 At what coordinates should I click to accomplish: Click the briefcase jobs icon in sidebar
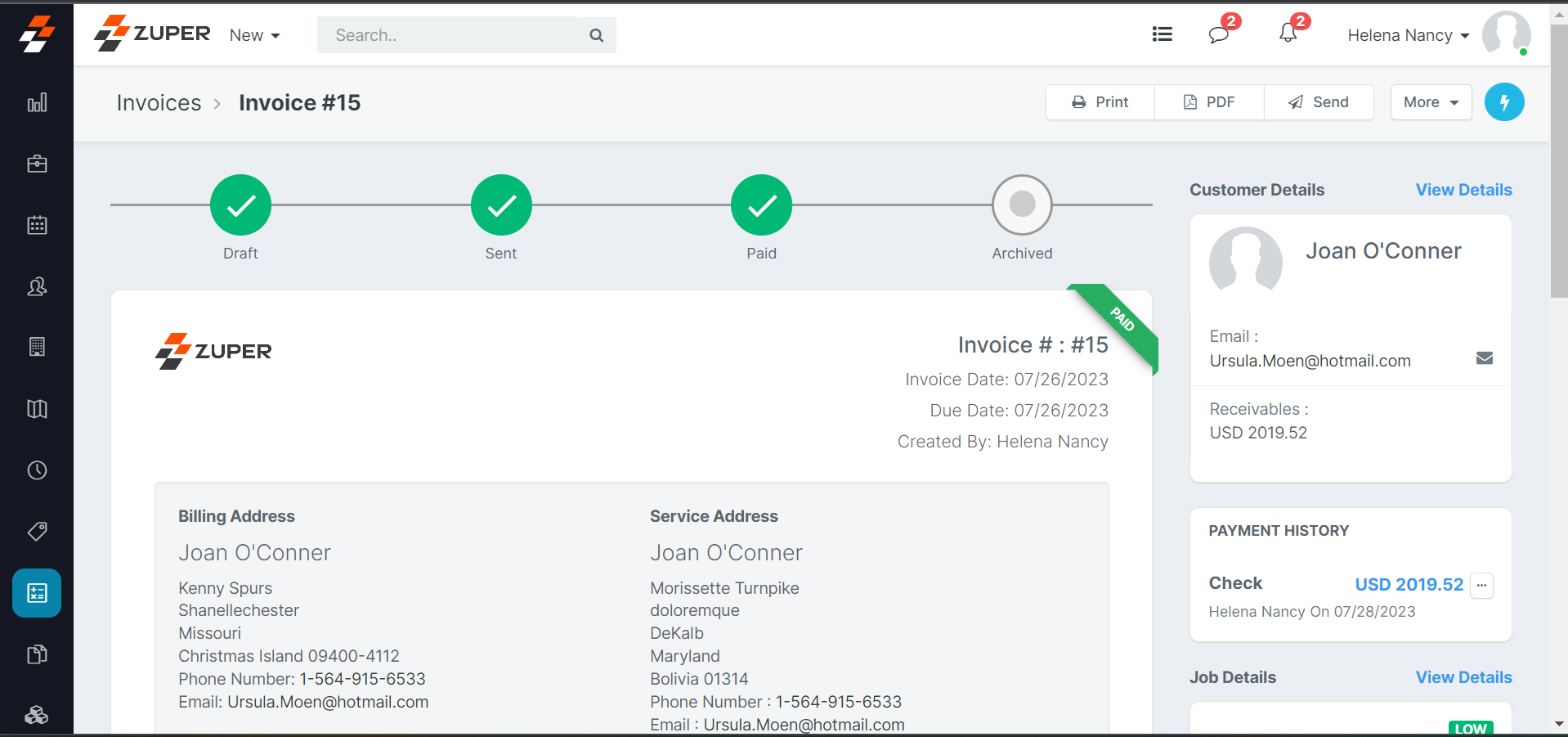pos(37,164)
